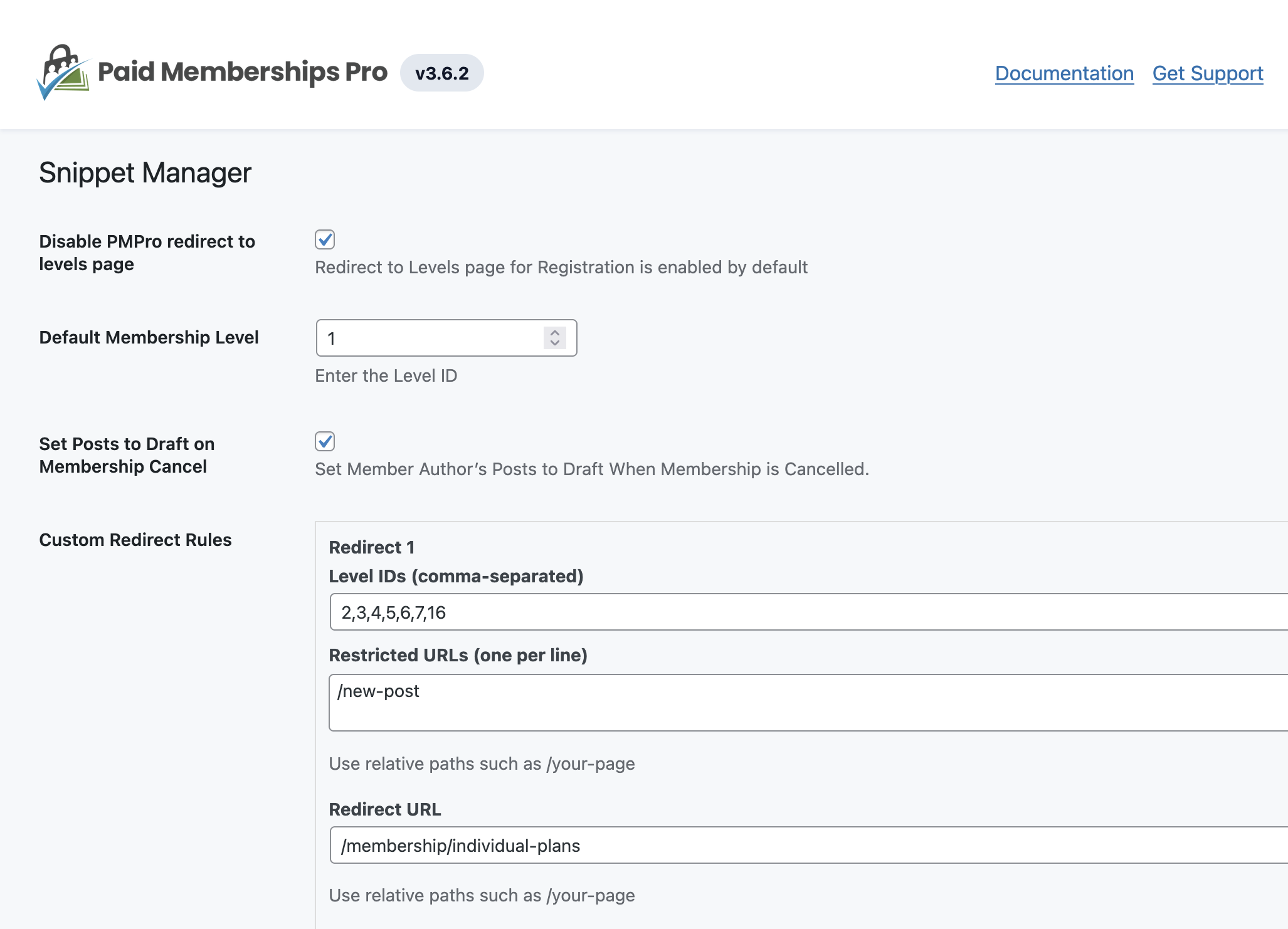Open the Documentation link

tap(1064, 73)
